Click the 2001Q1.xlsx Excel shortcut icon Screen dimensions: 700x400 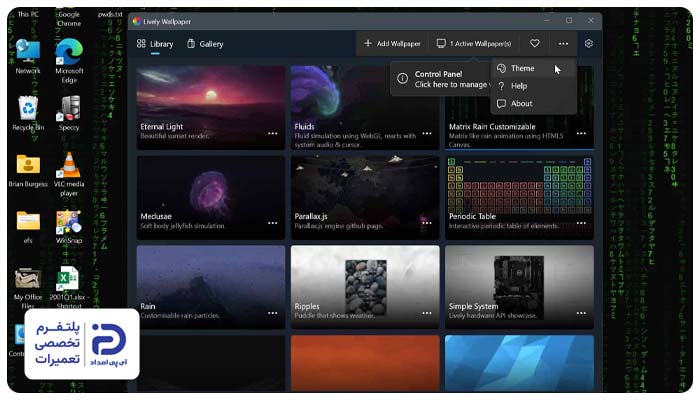tap(69, 287)
